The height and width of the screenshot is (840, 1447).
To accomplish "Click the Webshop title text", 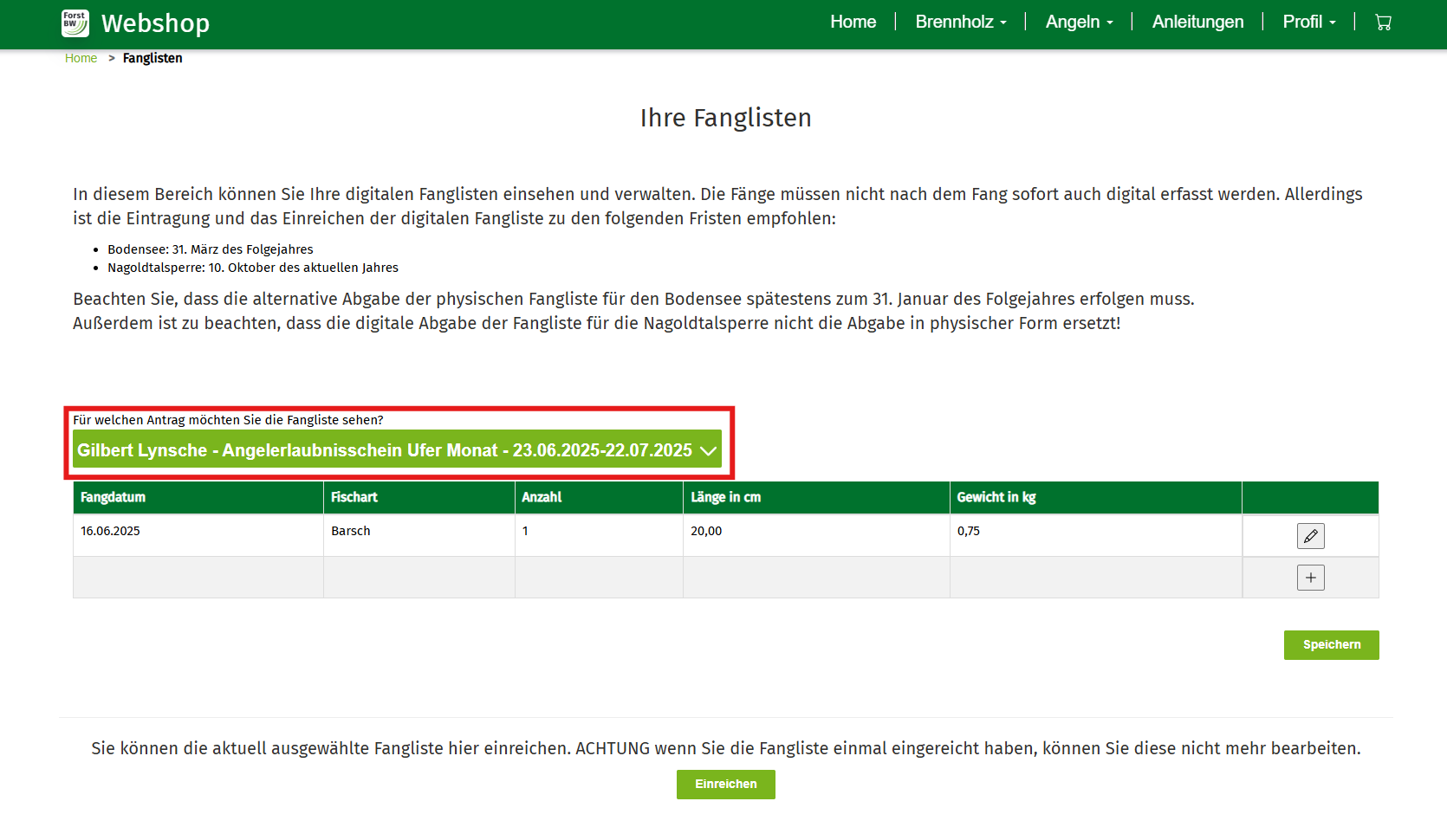I will click(x=155, y=23).
